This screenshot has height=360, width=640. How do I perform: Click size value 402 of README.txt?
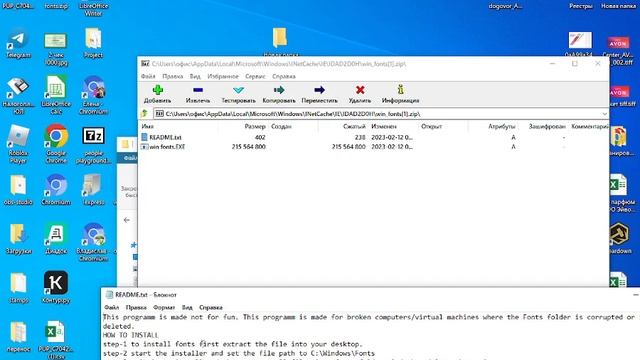260,138
